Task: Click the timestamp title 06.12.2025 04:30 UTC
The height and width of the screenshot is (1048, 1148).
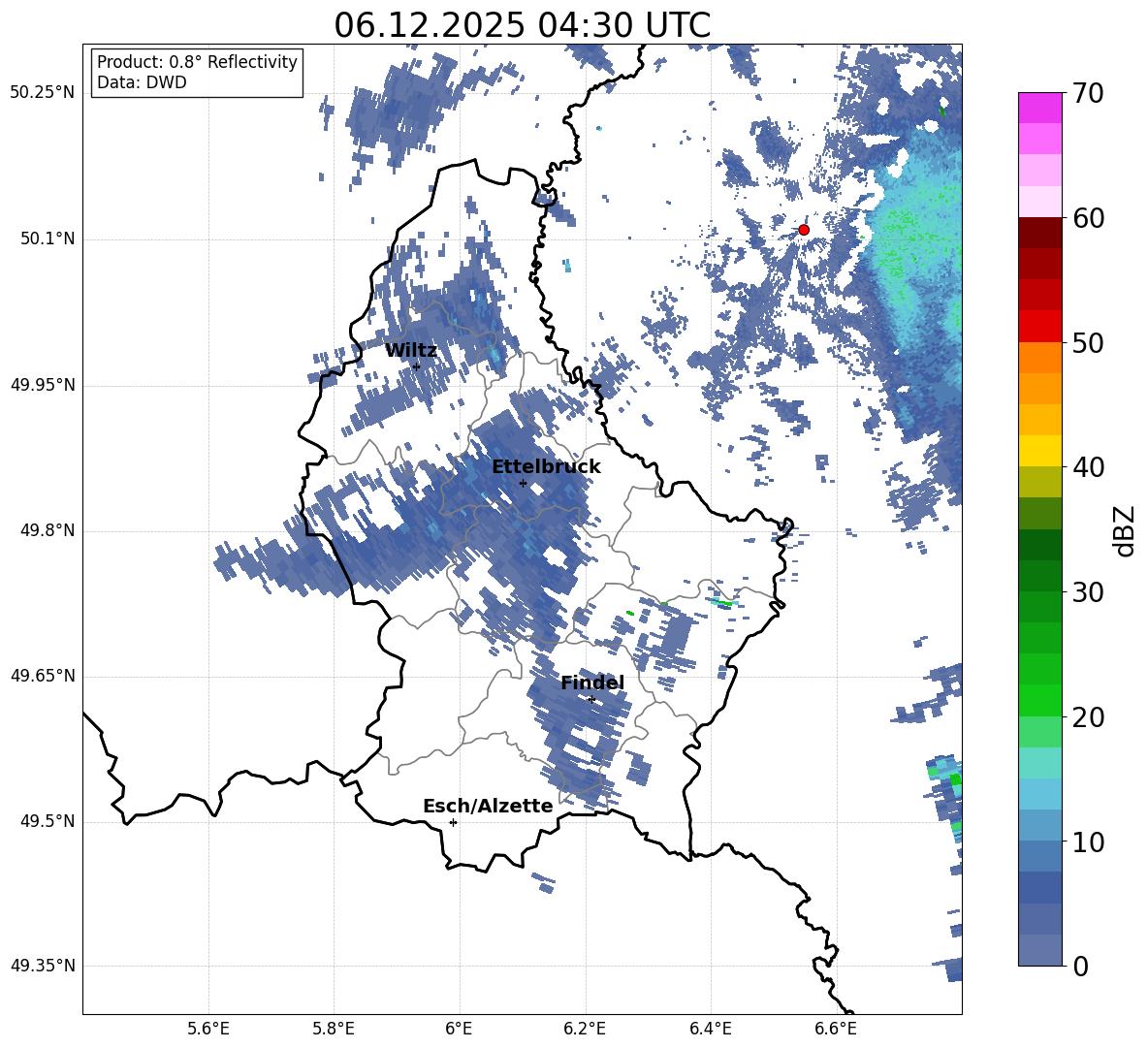Action: coord(522,25)
